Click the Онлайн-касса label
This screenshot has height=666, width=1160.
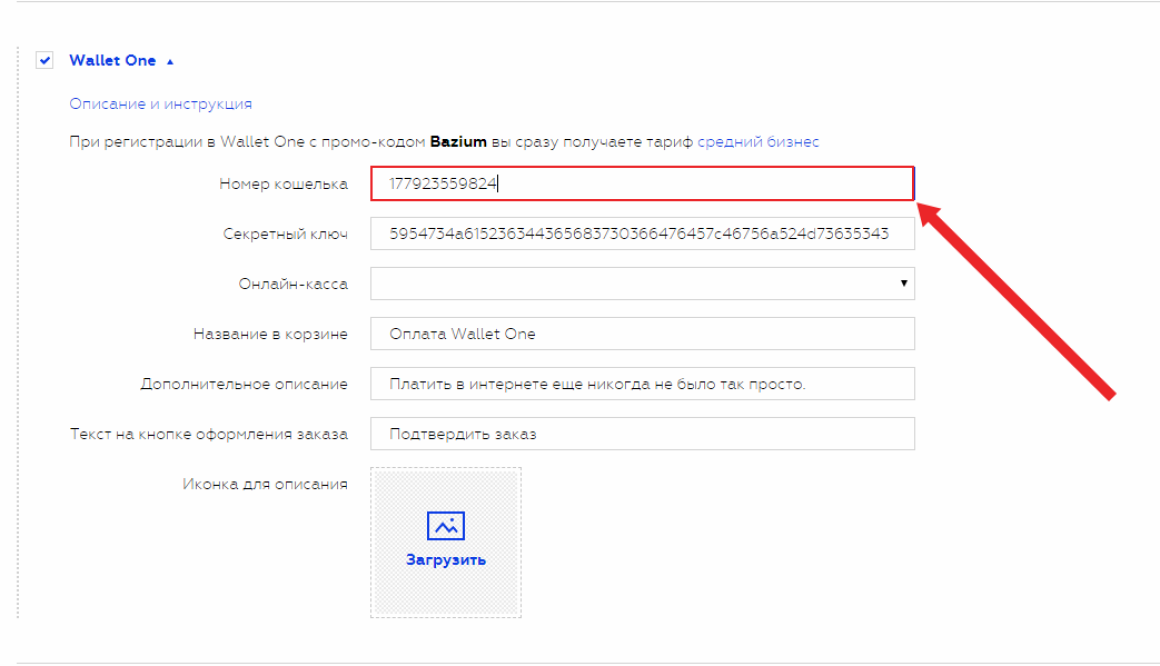coord(293,283)
